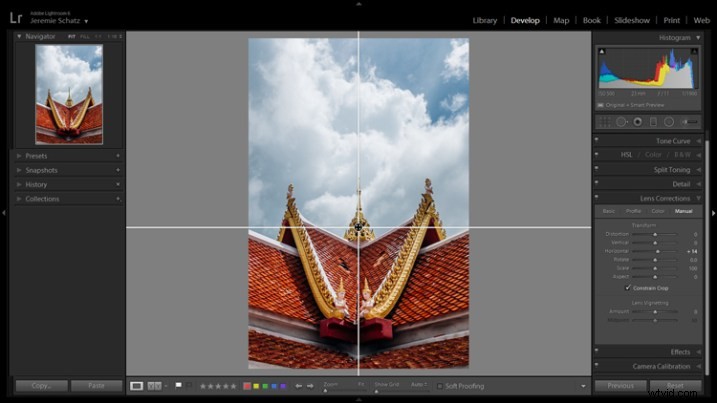Viewport: 717px width, 403px height.
Task: Switch to the Map module
Action: point(561,20)
